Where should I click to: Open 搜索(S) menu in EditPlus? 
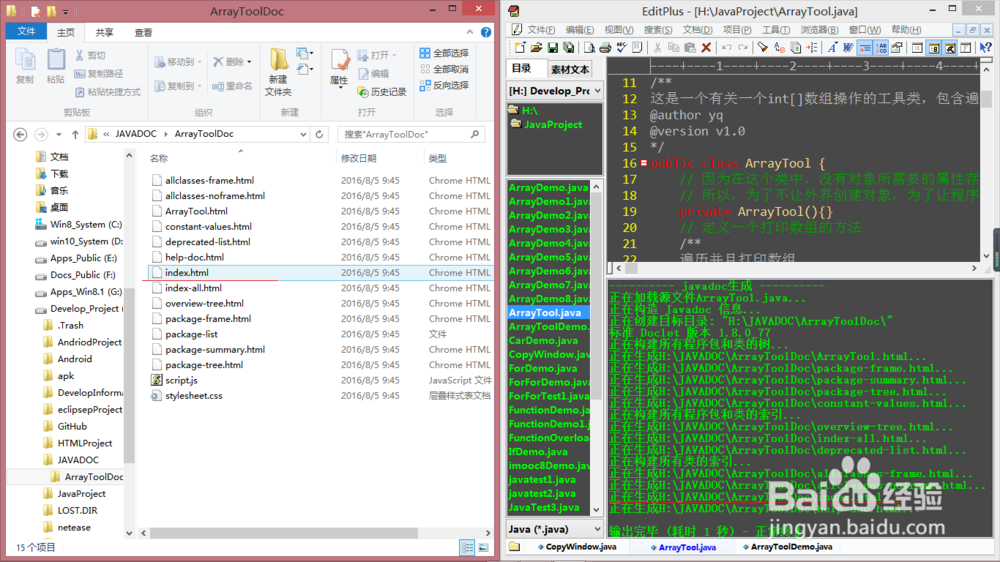658,30
